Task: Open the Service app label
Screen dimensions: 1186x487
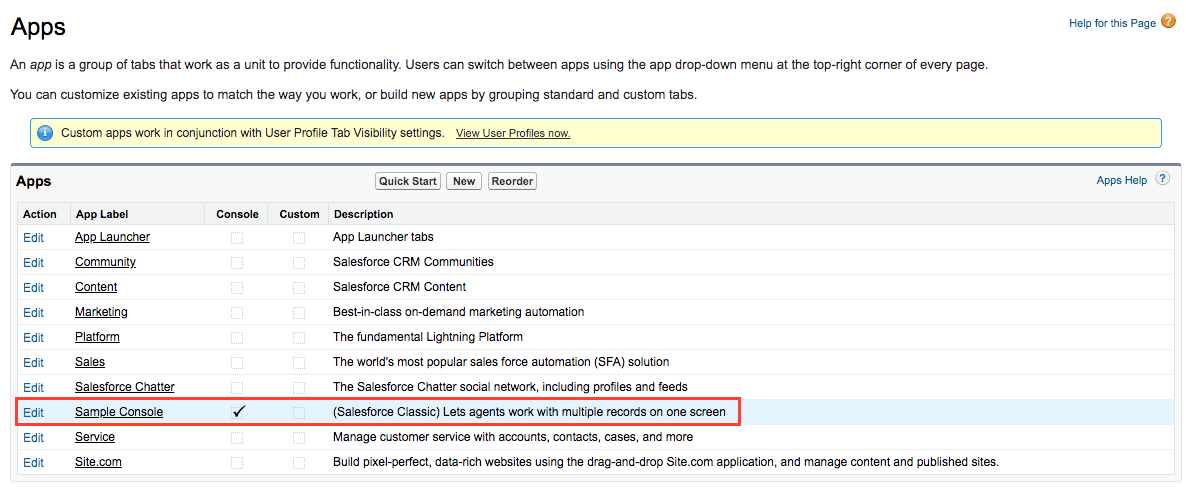Action: point(95,437)
